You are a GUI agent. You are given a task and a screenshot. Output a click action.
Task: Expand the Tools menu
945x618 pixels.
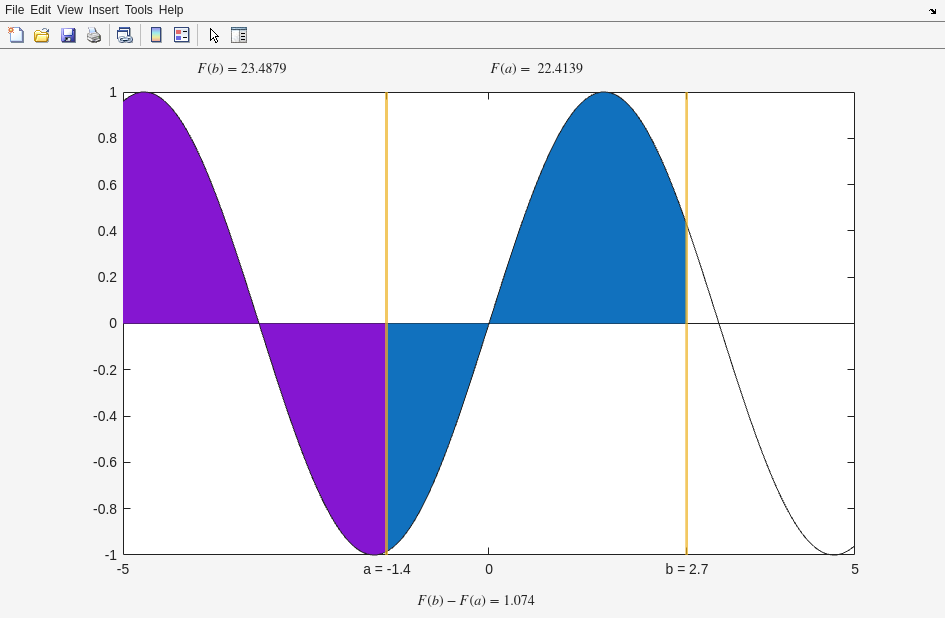(x=138, y=10)
